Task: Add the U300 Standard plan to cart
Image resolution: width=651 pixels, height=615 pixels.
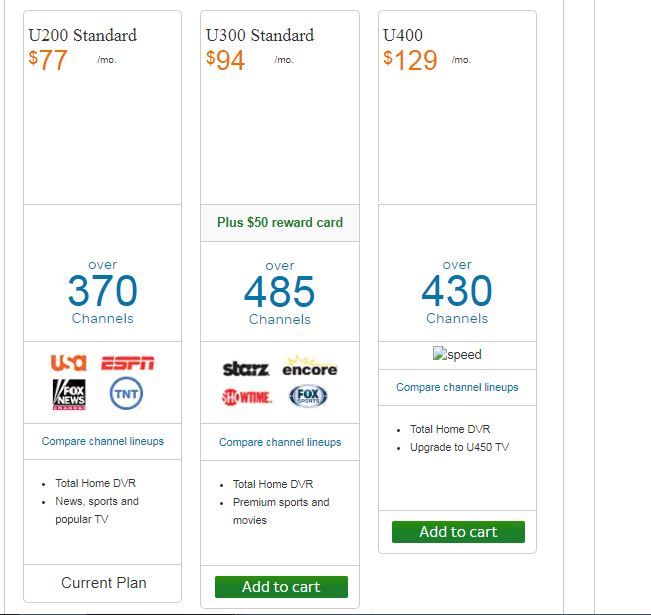Action: point(281,587)
